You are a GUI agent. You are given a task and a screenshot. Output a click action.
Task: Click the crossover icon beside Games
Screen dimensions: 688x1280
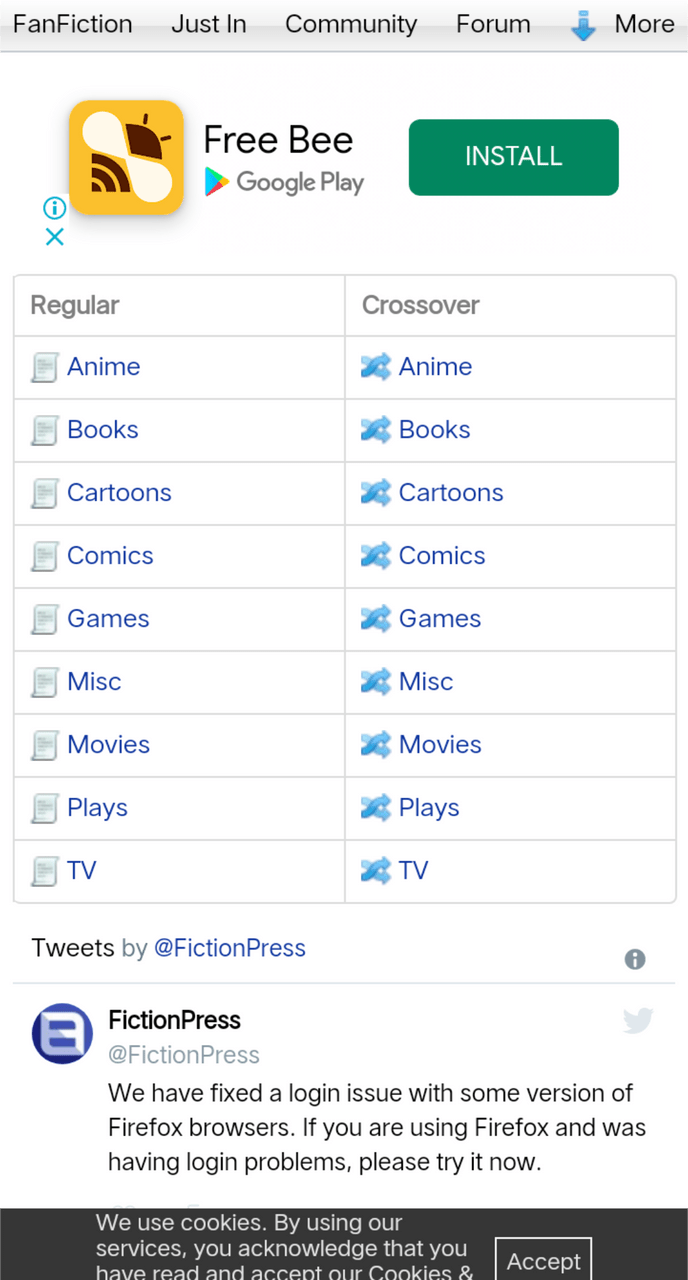pos(375,619)
